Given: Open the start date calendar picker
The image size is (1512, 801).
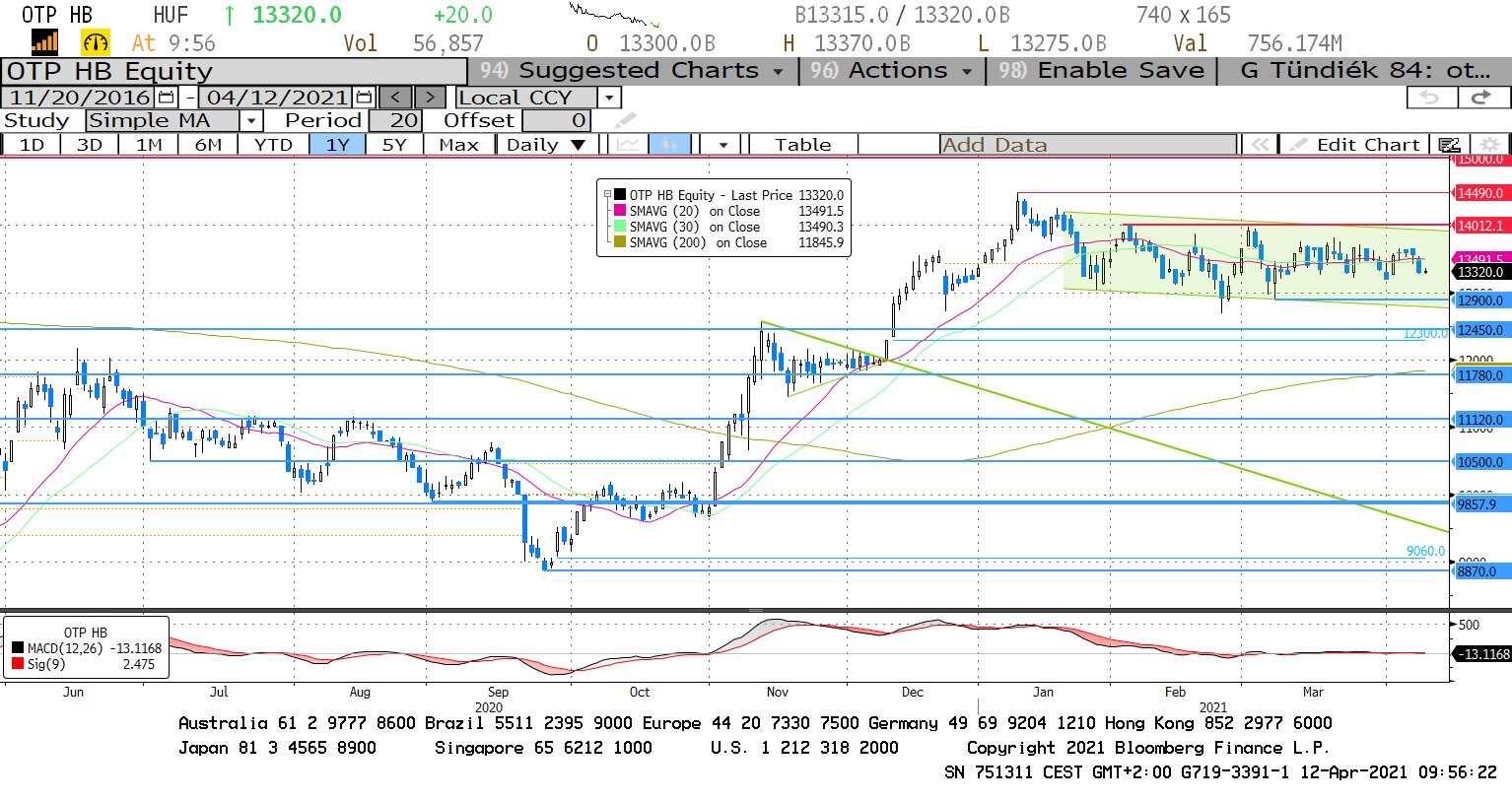Looking at the screenshot, I should [166, 98].
